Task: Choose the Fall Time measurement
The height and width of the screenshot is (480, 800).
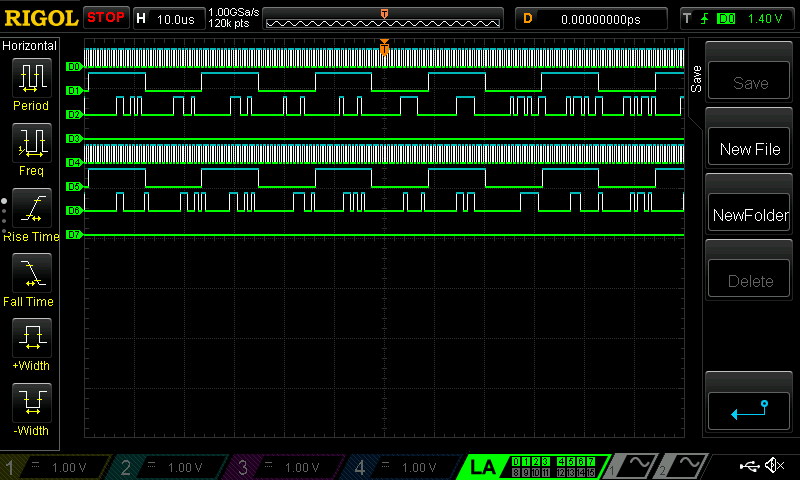Action: pyautogui.click(x=31, y=274)
